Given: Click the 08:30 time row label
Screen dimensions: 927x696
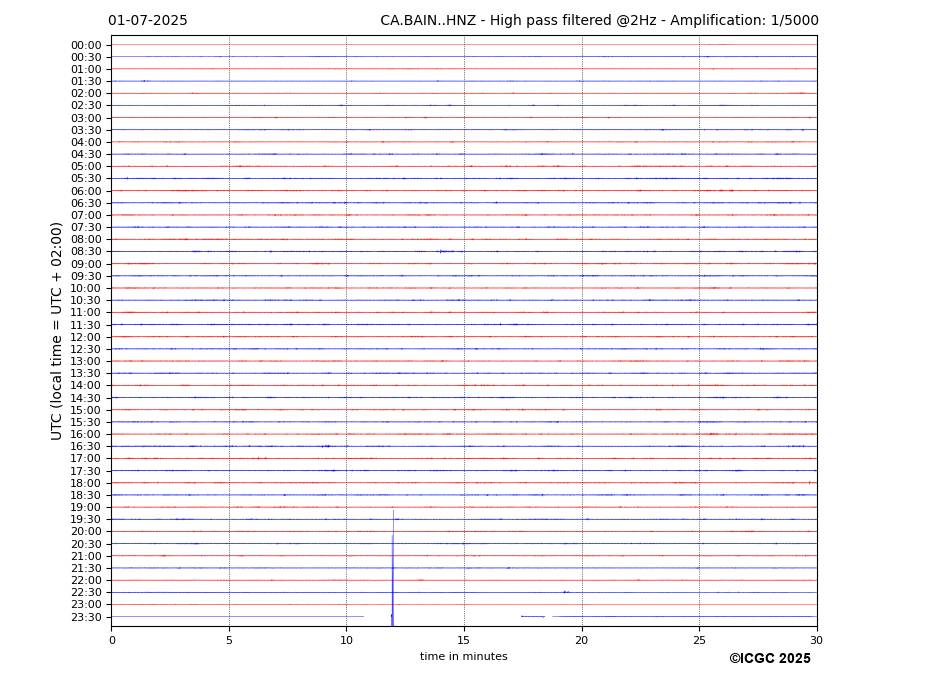Looking at the screenshot, I should coord(86,252).
